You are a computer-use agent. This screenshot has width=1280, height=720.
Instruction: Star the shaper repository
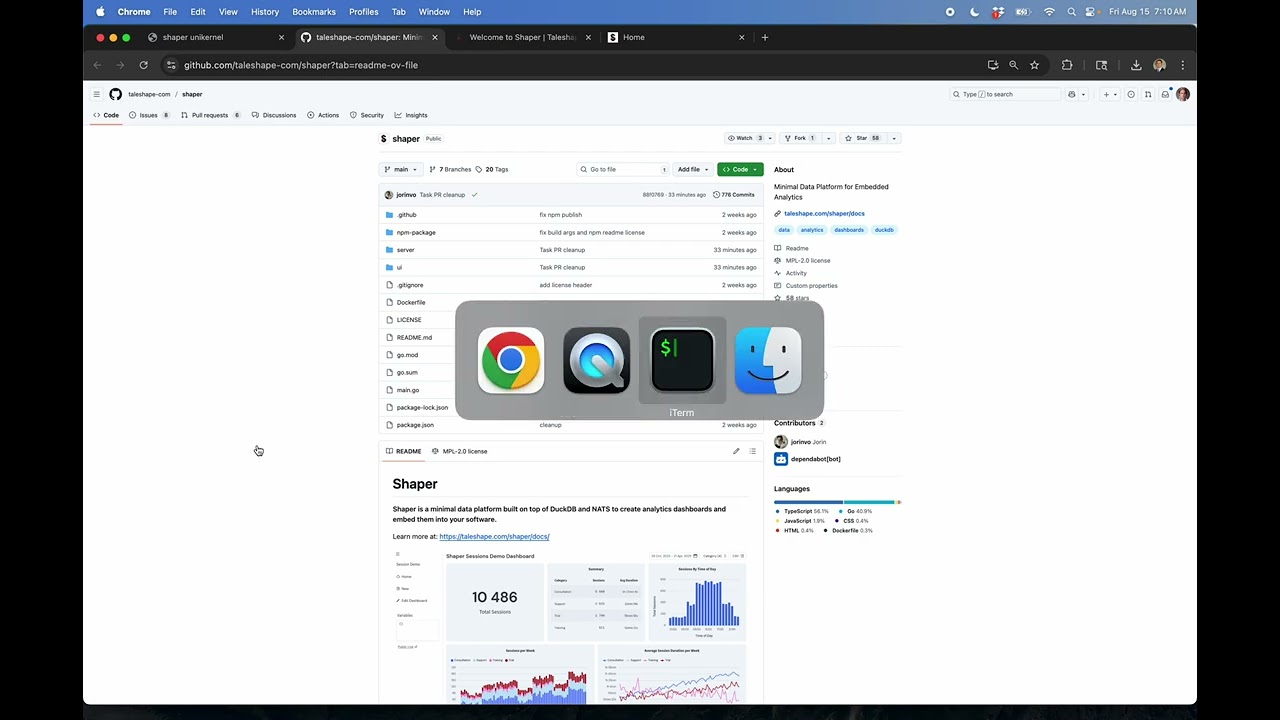[861, 138]
